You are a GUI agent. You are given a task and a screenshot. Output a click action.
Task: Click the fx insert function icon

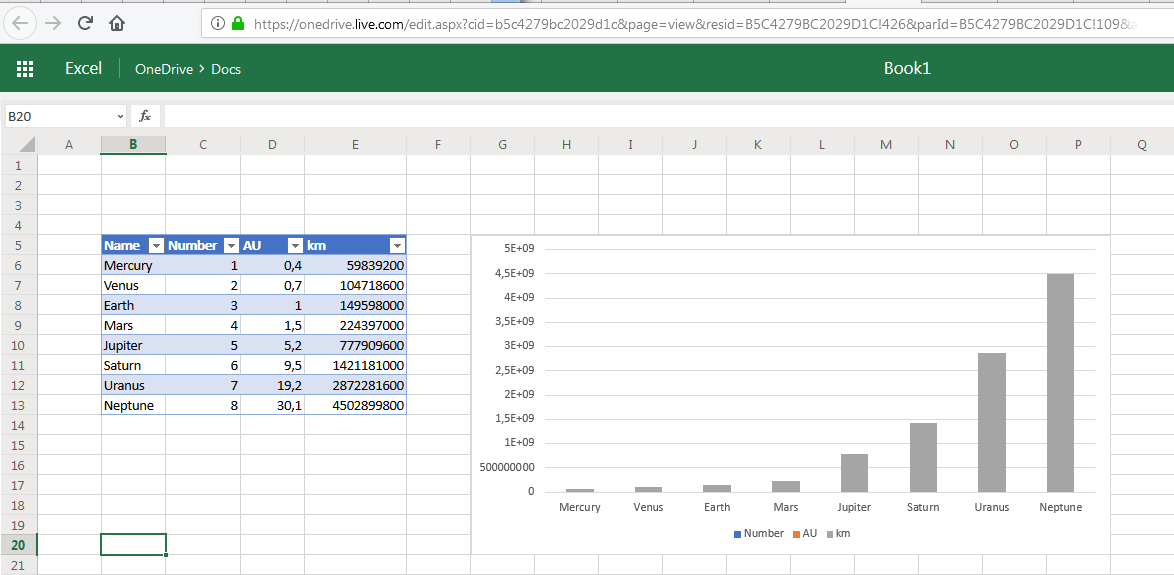tap(145, 116)
